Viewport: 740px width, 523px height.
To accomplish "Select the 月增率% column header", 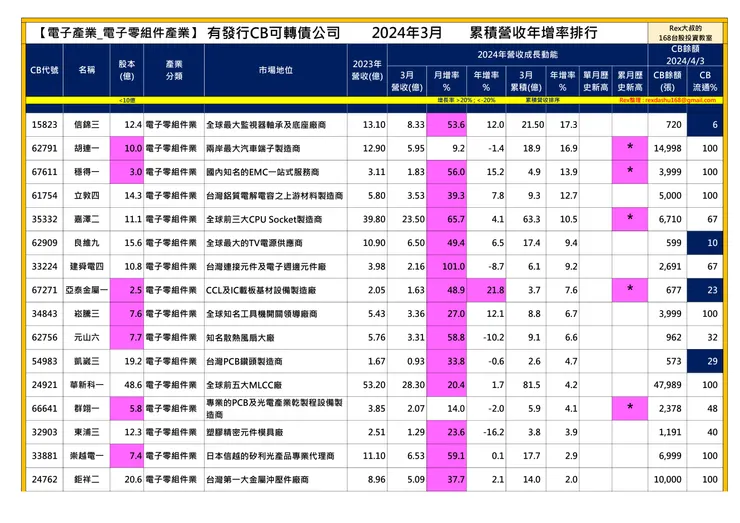I will pos(446,81).
